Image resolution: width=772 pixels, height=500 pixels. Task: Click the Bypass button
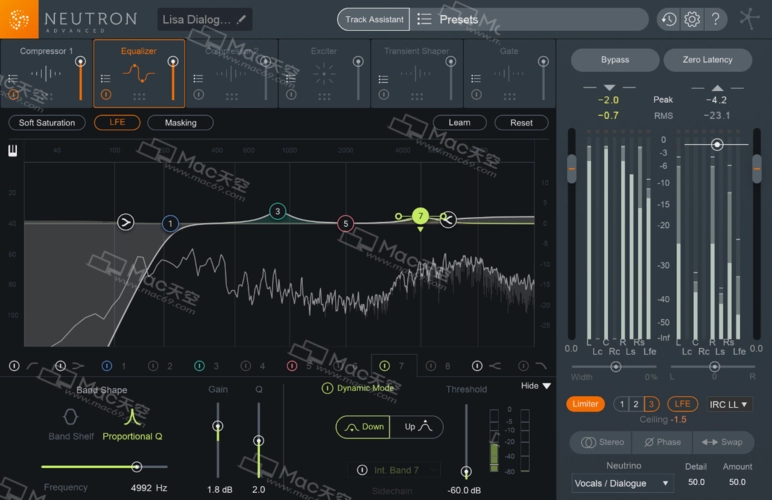tap(615, 60)
